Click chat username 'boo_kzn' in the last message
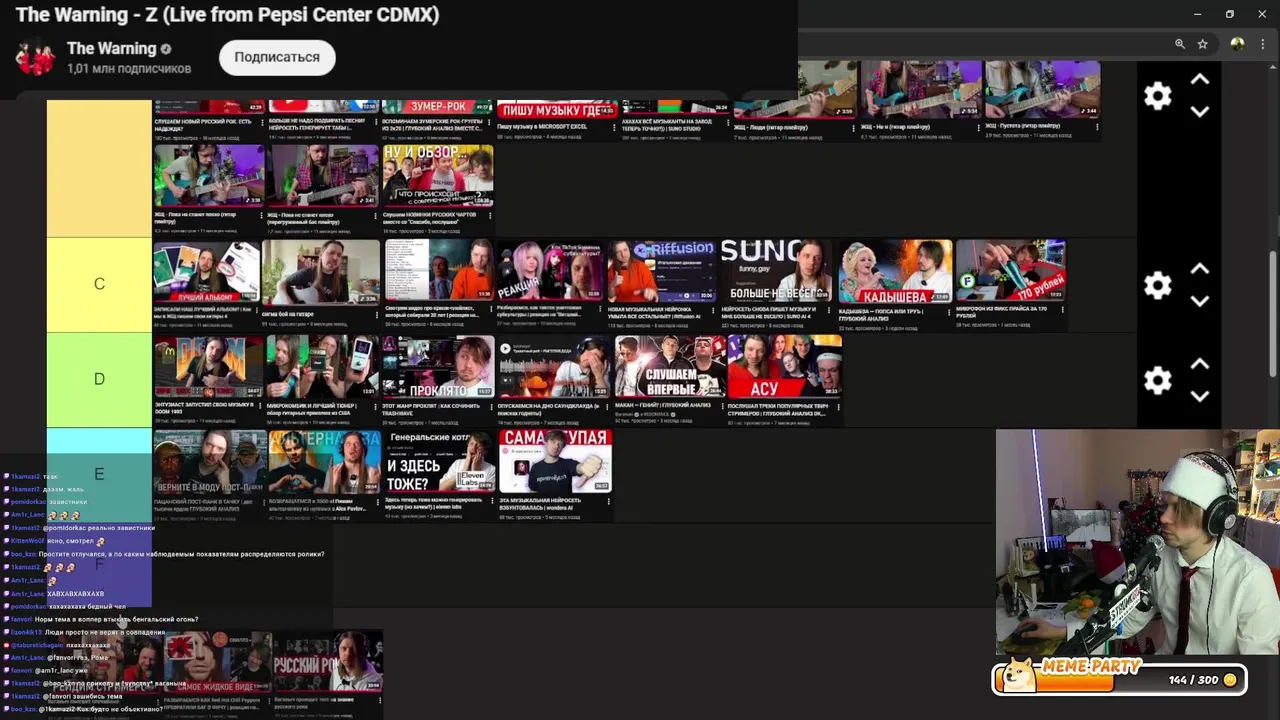The image size is (1280, 720). (23, 709)
